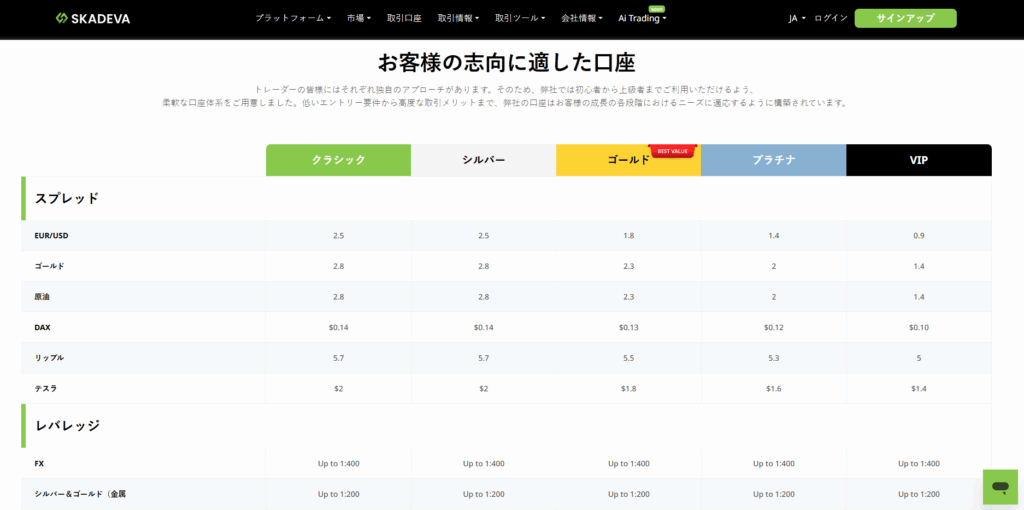The width and height of the screenshot is (1024, 510).
Task: Click the レバレッジ section heading
Action: point(67,425)
